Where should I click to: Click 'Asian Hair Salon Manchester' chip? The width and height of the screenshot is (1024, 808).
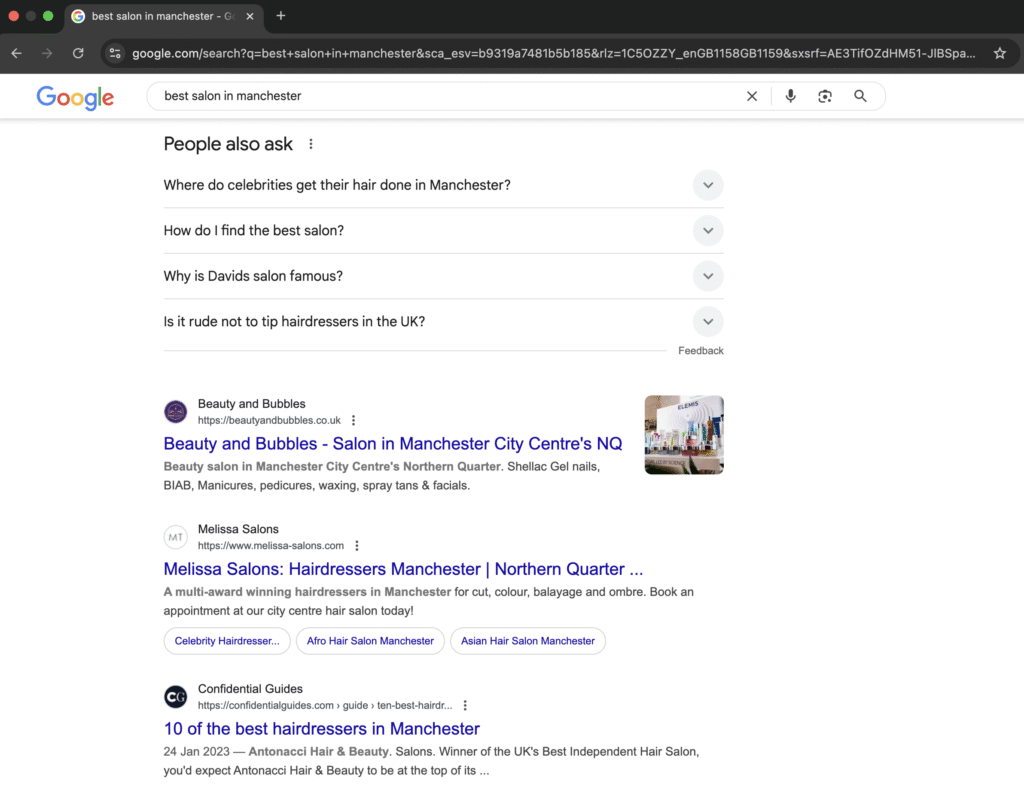[x=528, y=641]
